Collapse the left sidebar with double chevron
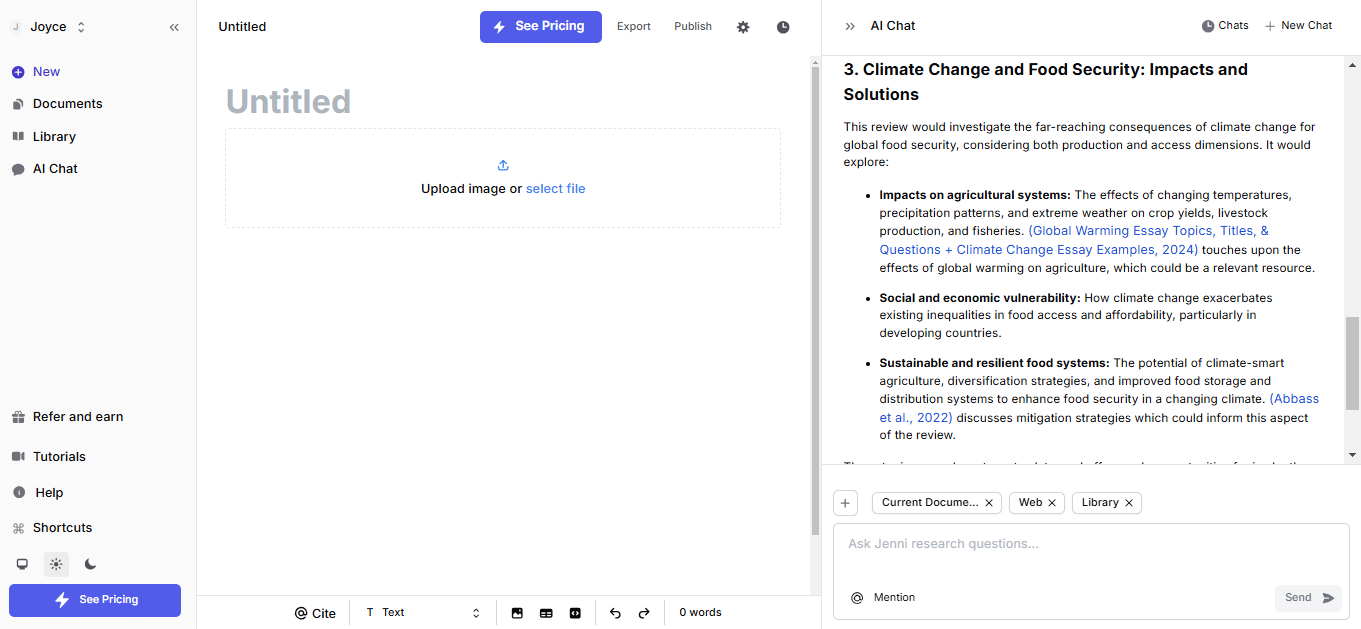This screenshot has height=629, width=1361. coord(174,27)
